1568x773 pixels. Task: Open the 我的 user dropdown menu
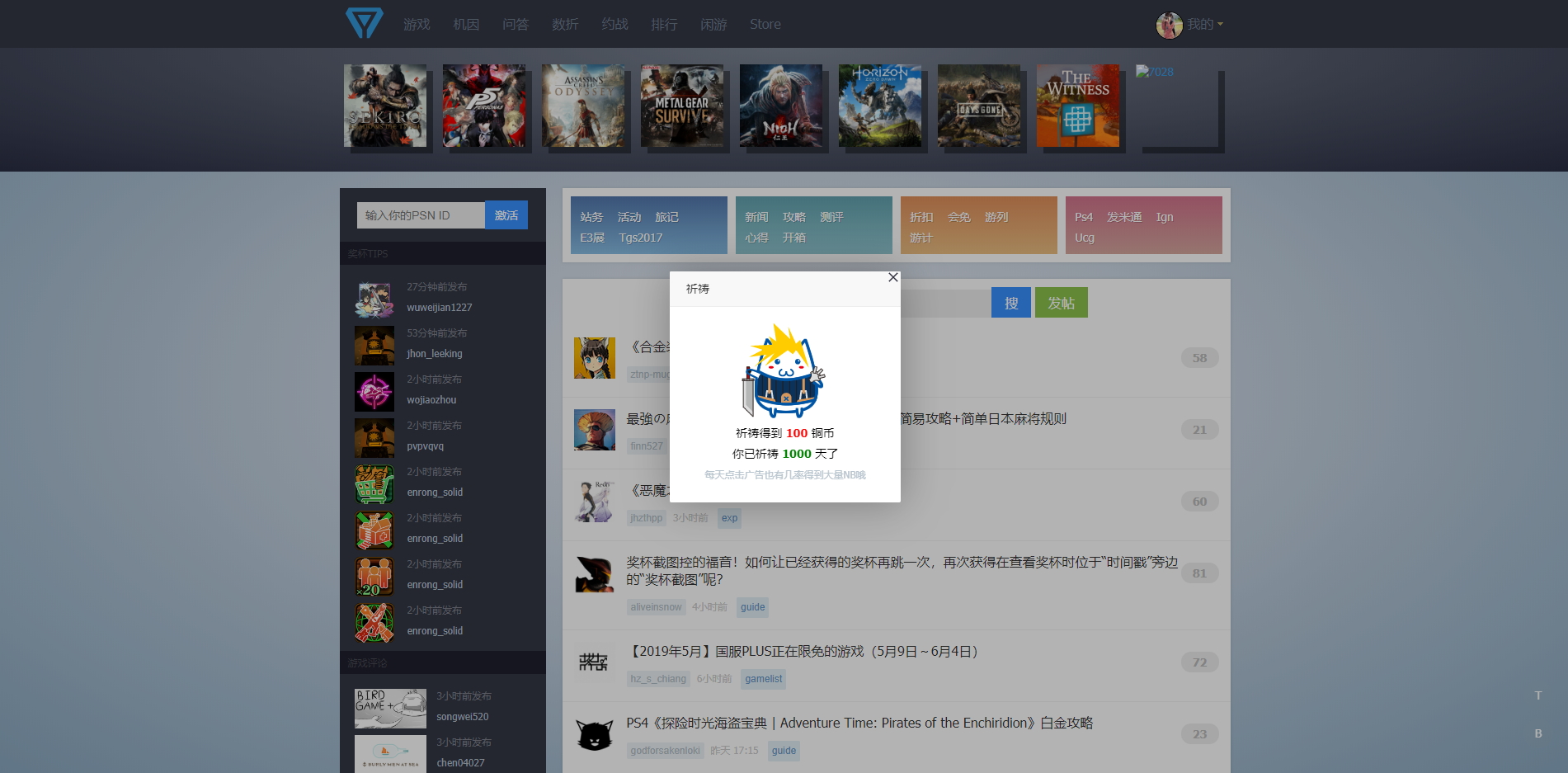pyautogui.click(x=1204, y=25)
